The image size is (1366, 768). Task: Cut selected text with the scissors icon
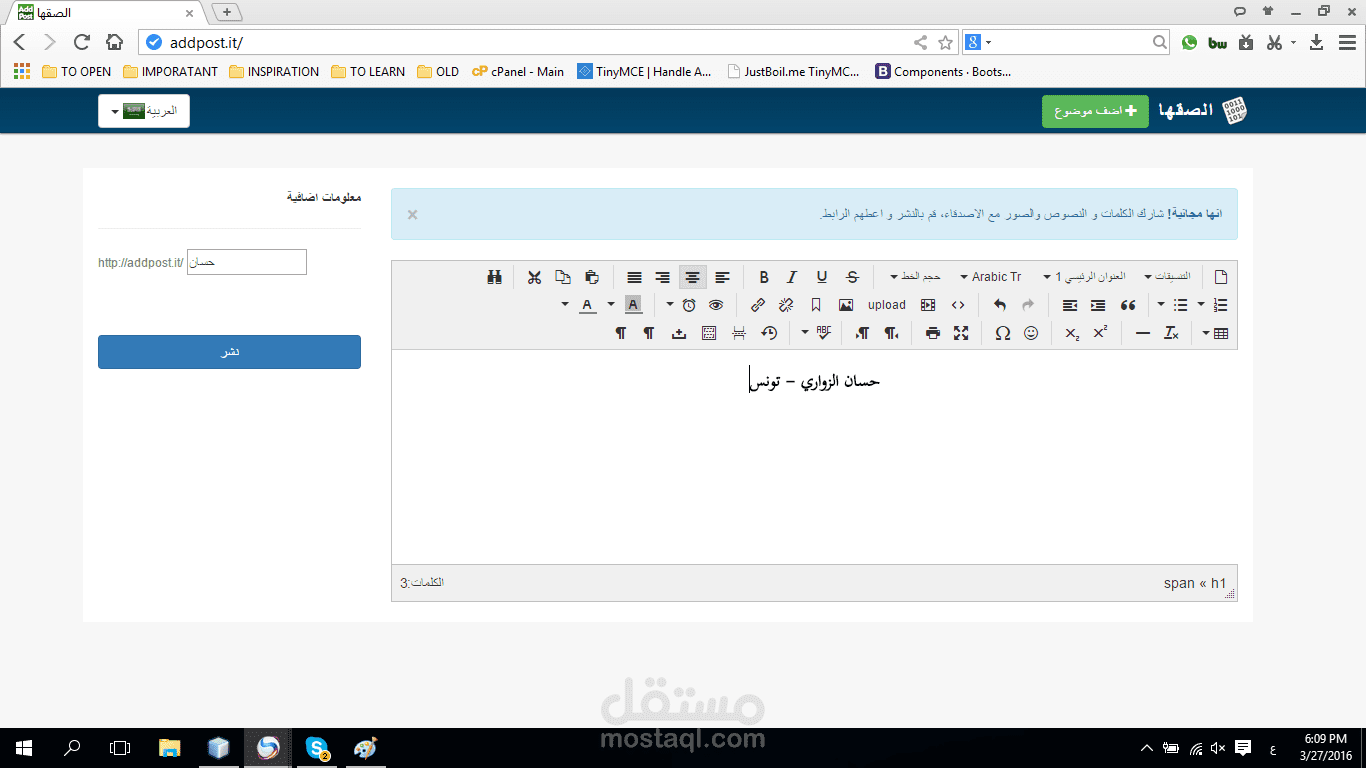(x=534, y=277)
